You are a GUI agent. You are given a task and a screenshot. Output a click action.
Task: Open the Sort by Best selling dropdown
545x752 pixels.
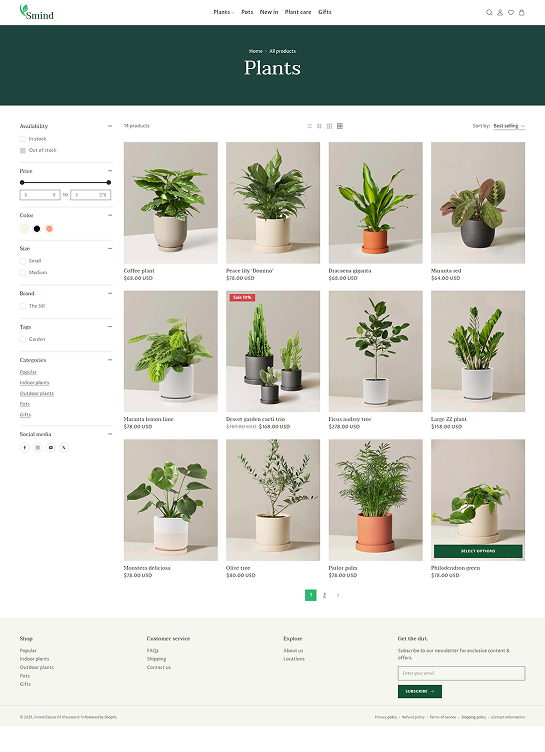(x=509, y=126)
